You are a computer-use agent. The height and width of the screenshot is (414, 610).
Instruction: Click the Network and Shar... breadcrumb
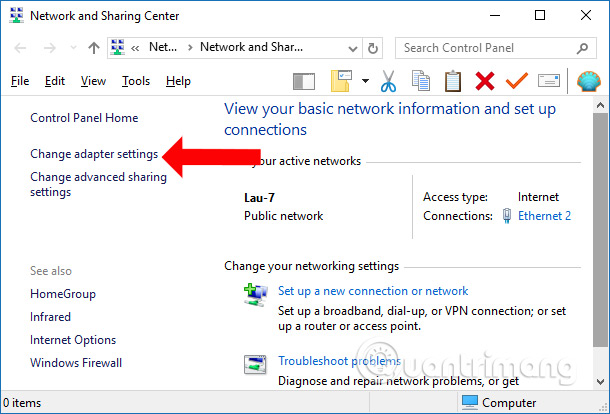pos(251,47)
